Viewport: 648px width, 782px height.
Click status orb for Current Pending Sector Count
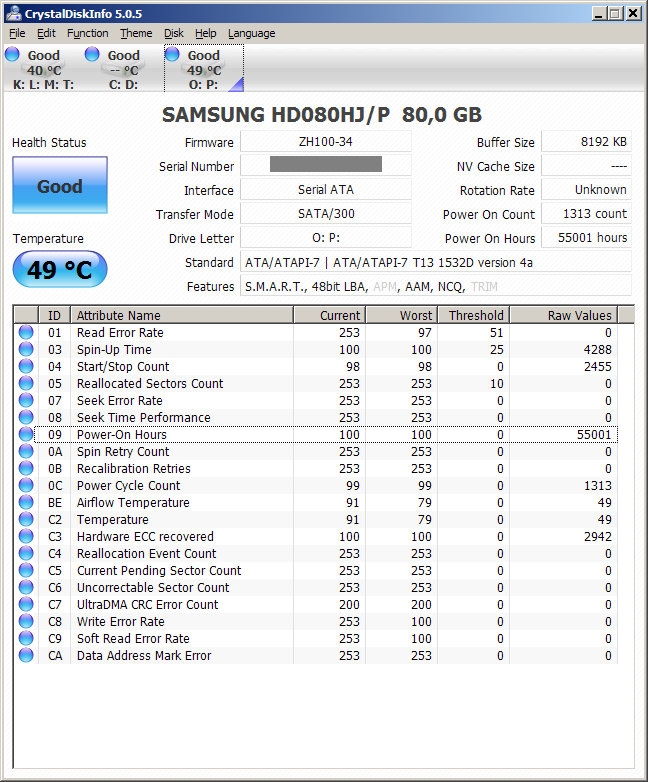point(26,570)
